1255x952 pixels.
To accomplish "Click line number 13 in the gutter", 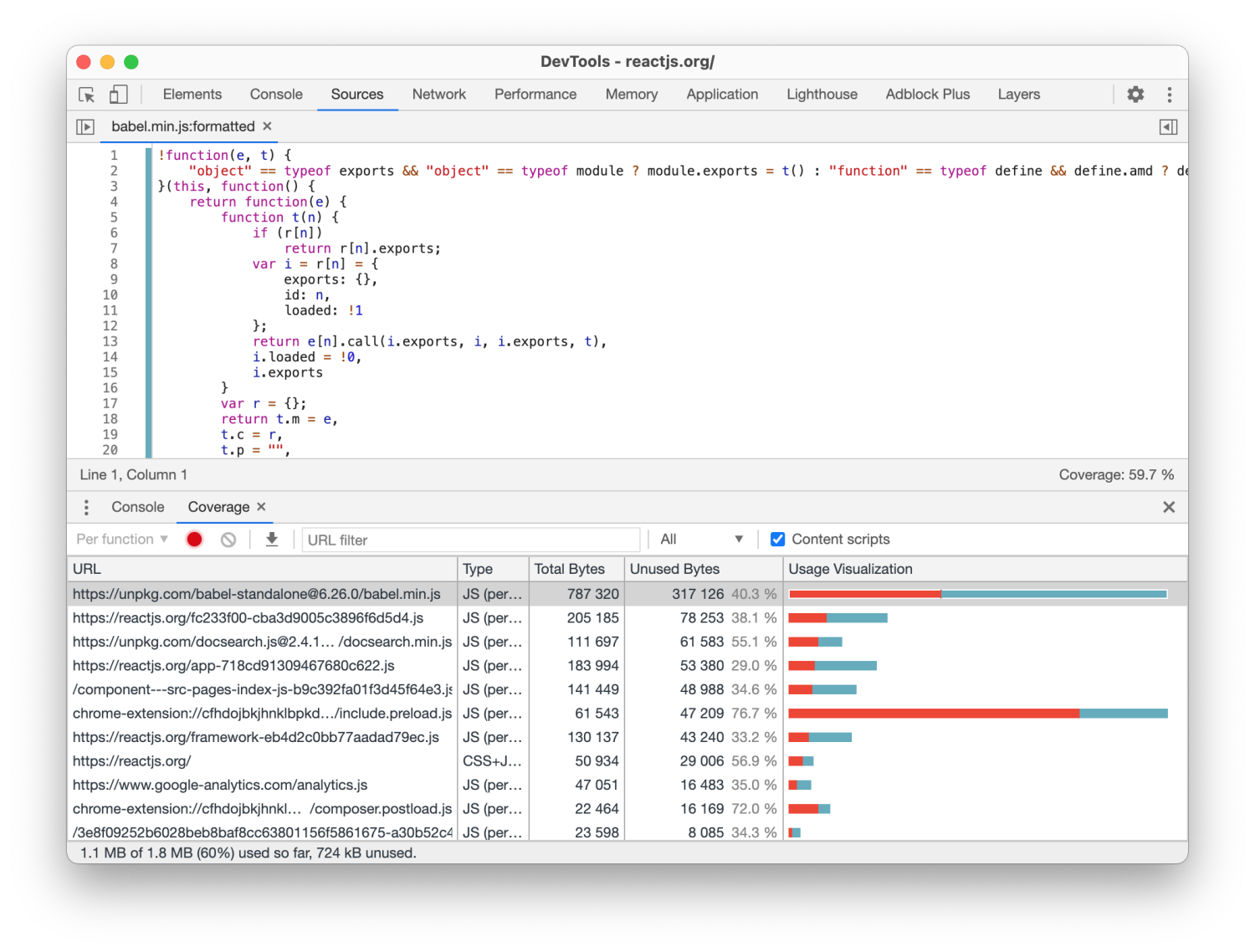I will click(x=110, y=341).
